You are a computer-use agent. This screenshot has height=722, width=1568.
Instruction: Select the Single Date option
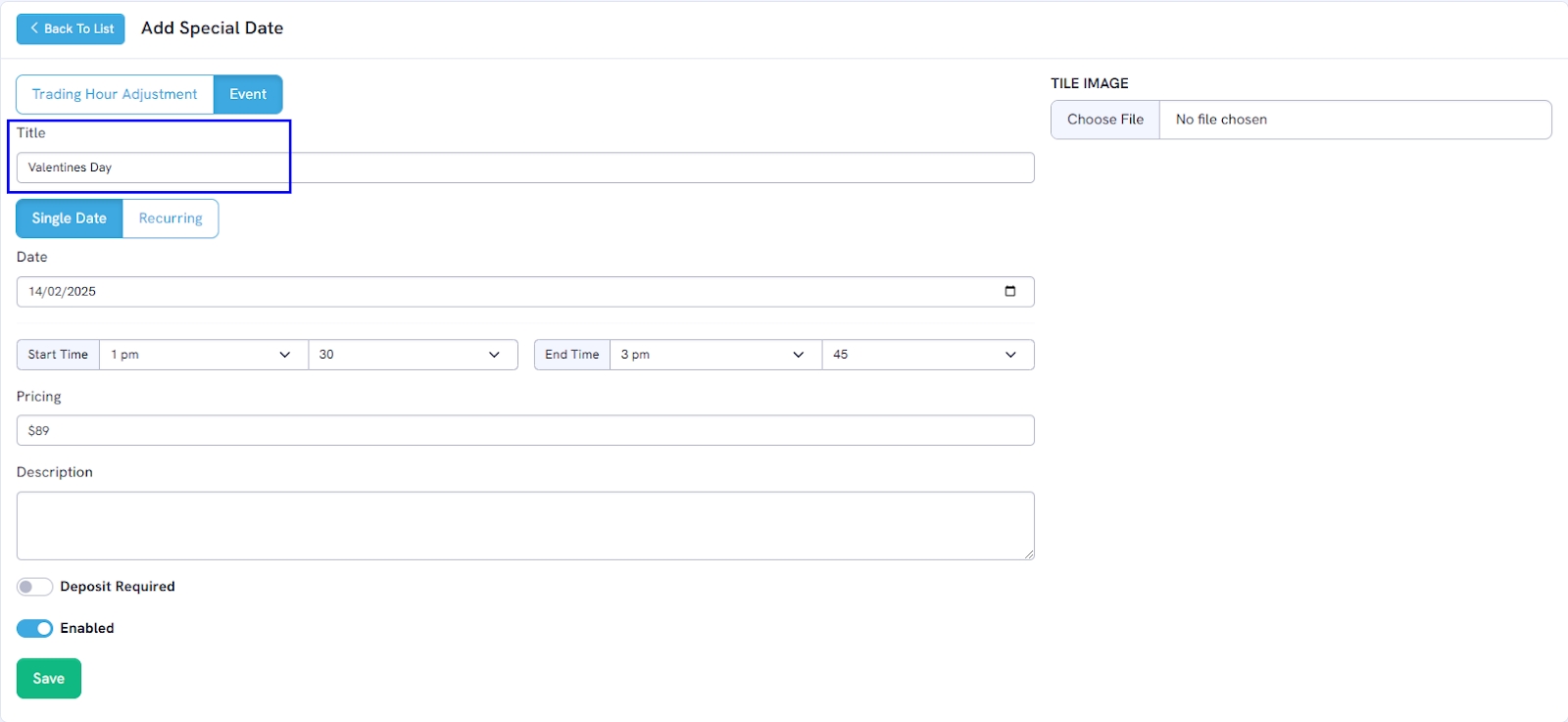click(69, 218)
